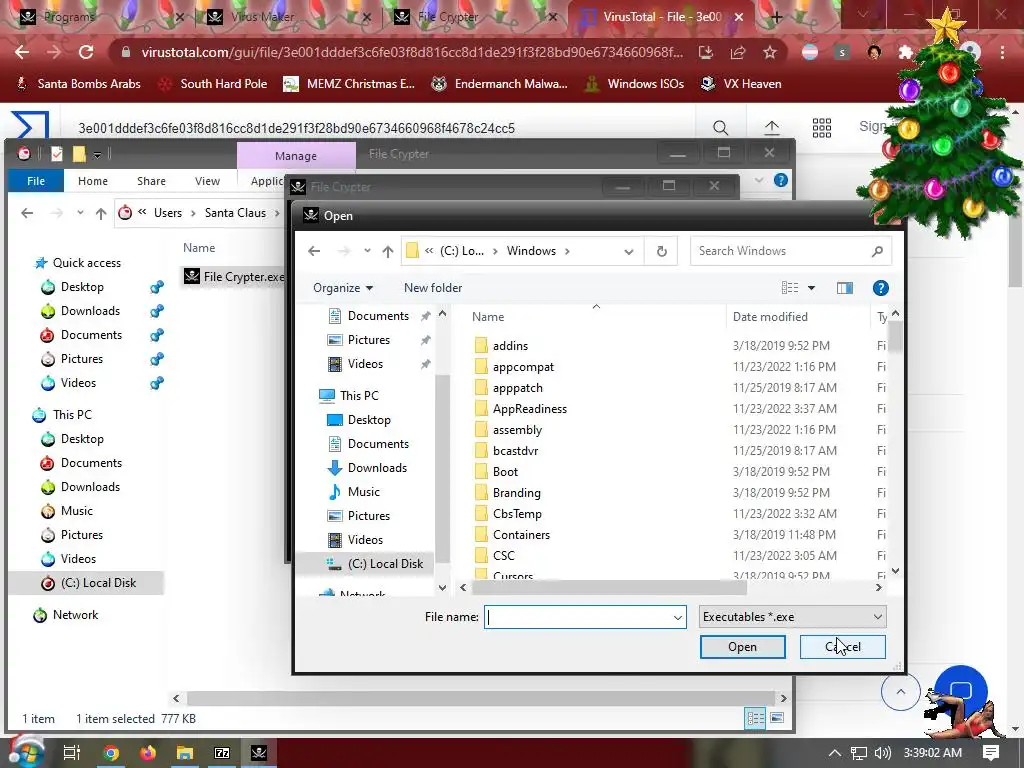Refresh the Windows folder listing in Open dialog

(662, 251)
